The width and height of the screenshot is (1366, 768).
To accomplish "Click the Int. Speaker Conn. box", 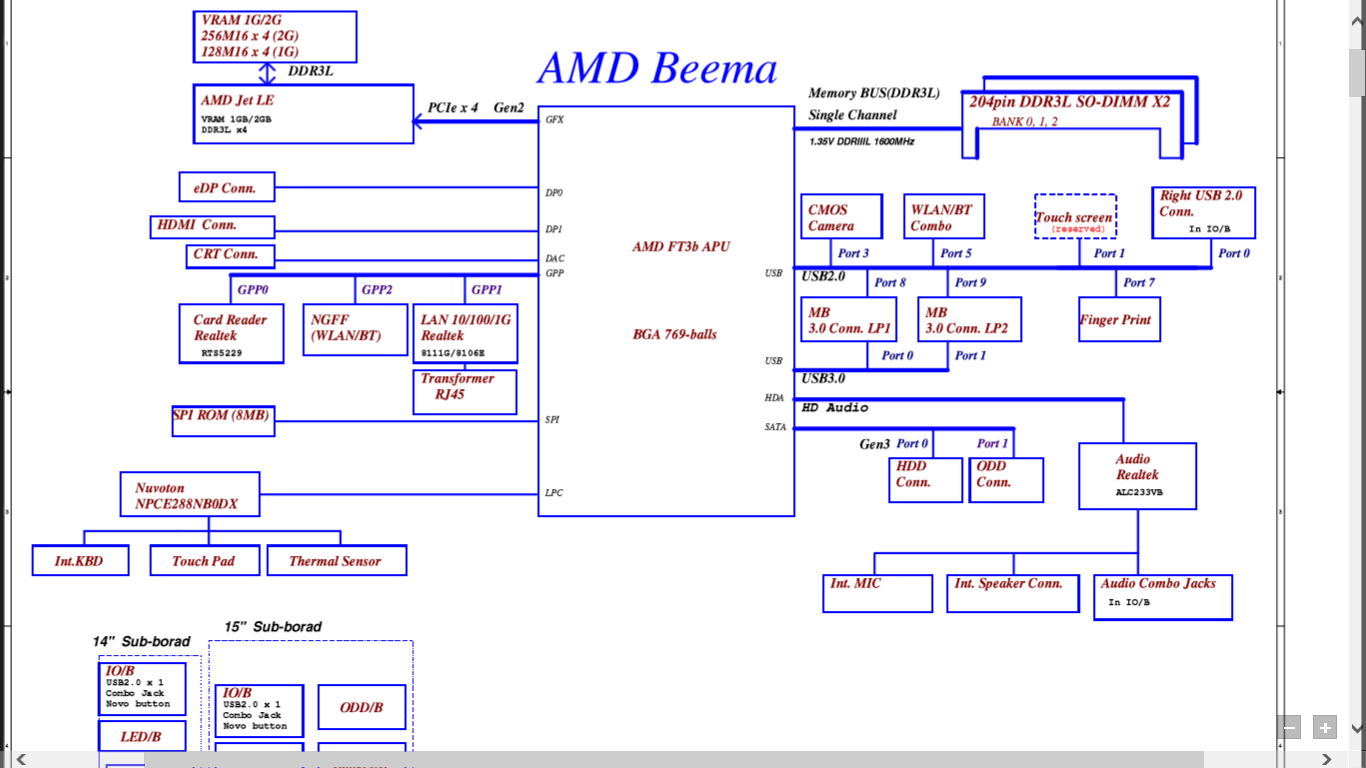I will pos(1013,593).
